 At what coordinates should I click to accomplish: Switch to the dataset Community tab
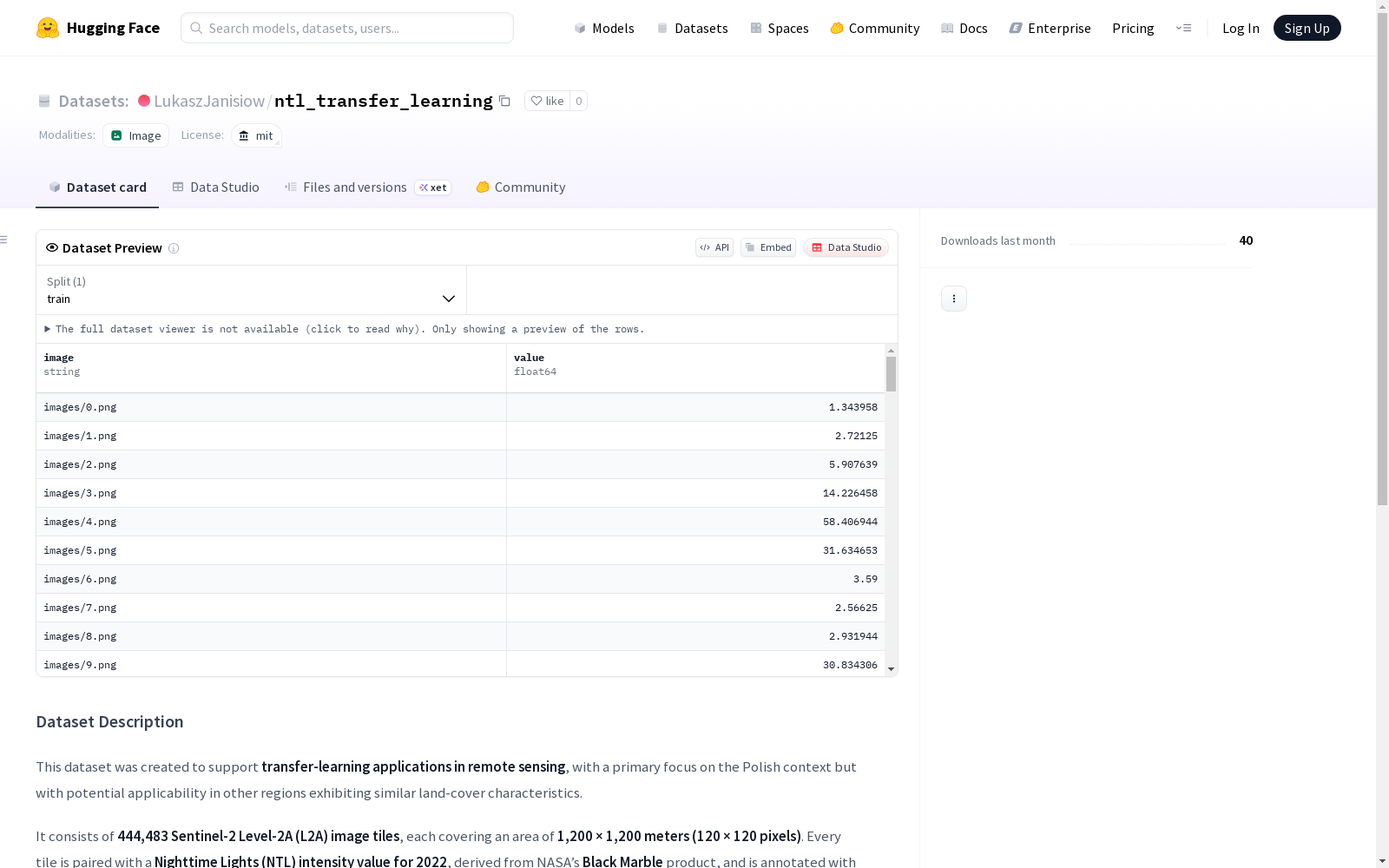[521, 187]
